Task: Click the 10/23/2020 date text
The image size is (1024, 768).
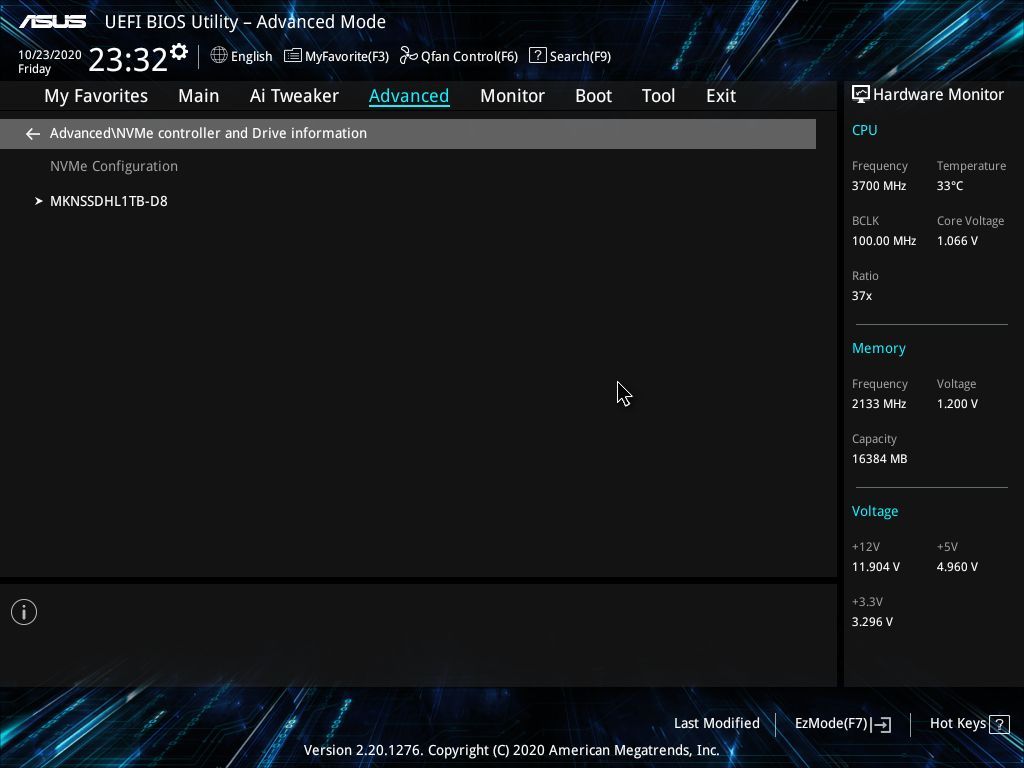Action: point(50,55)
